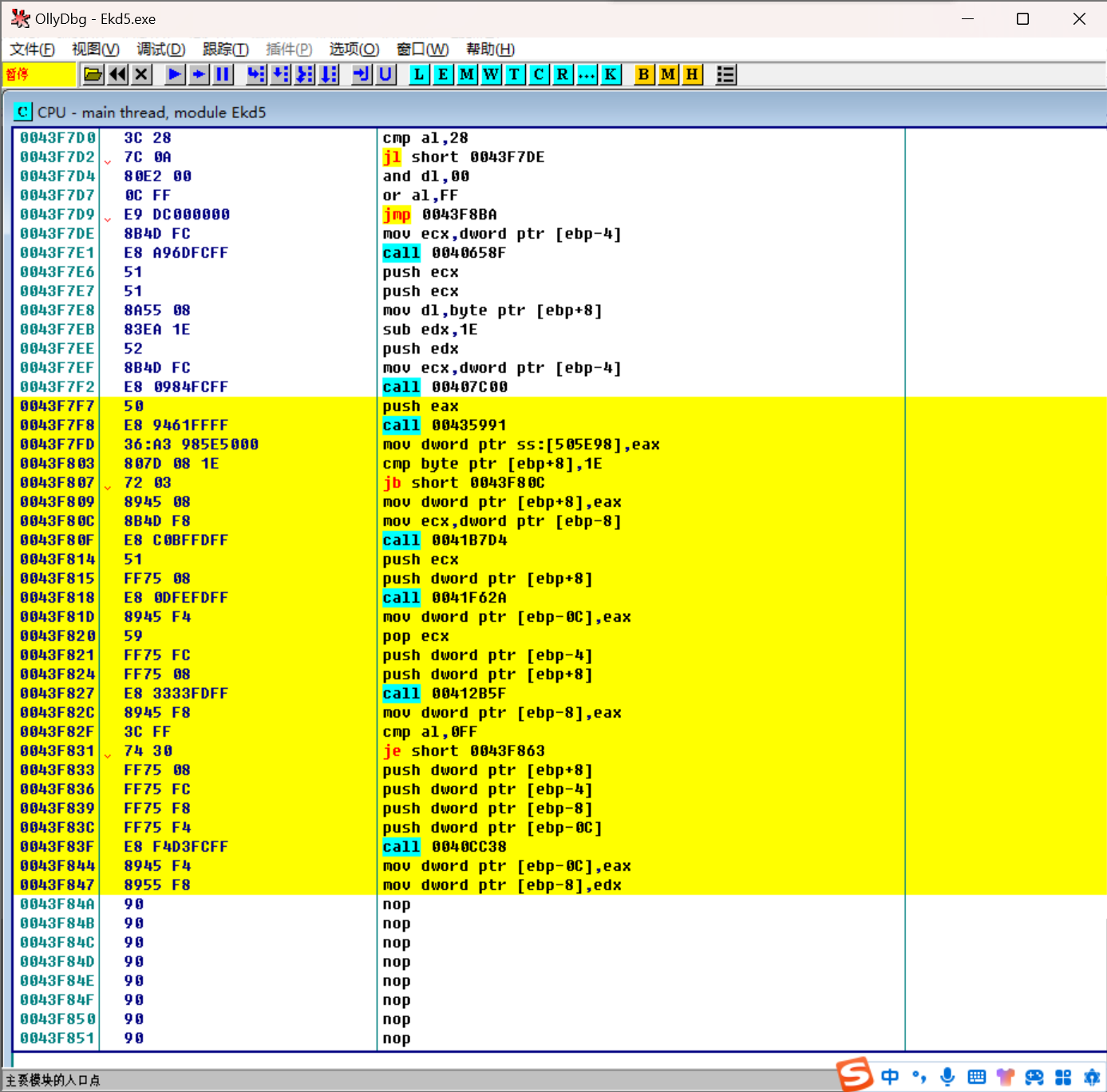Run the program with the play button

pos(175,74)
